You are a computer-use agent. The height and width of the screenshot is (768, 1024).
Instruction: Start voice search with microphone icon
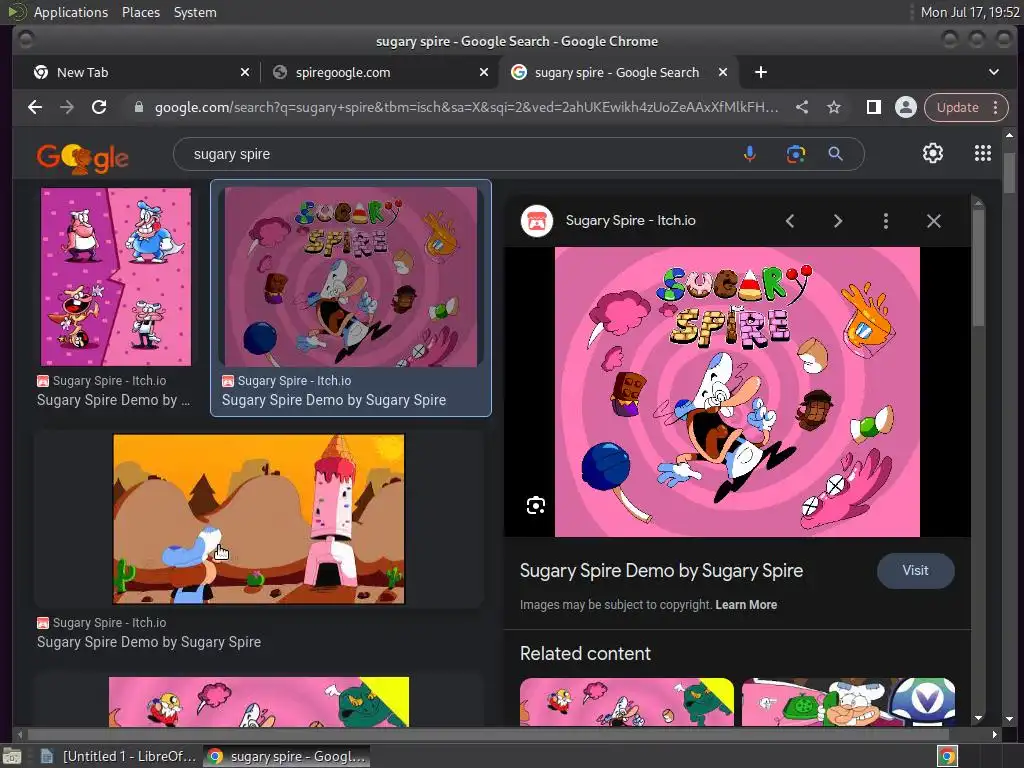point(750,154)
